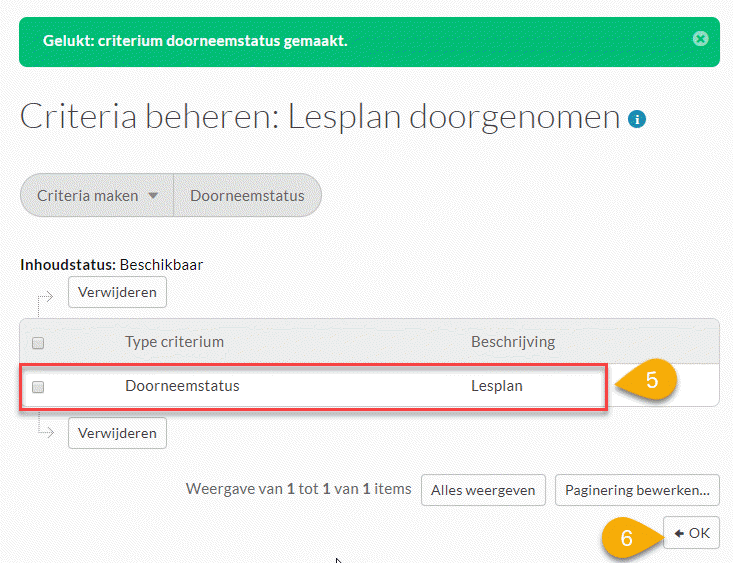Dismiss the green success notification
733x563 pixels.
[x=700, y=39]
